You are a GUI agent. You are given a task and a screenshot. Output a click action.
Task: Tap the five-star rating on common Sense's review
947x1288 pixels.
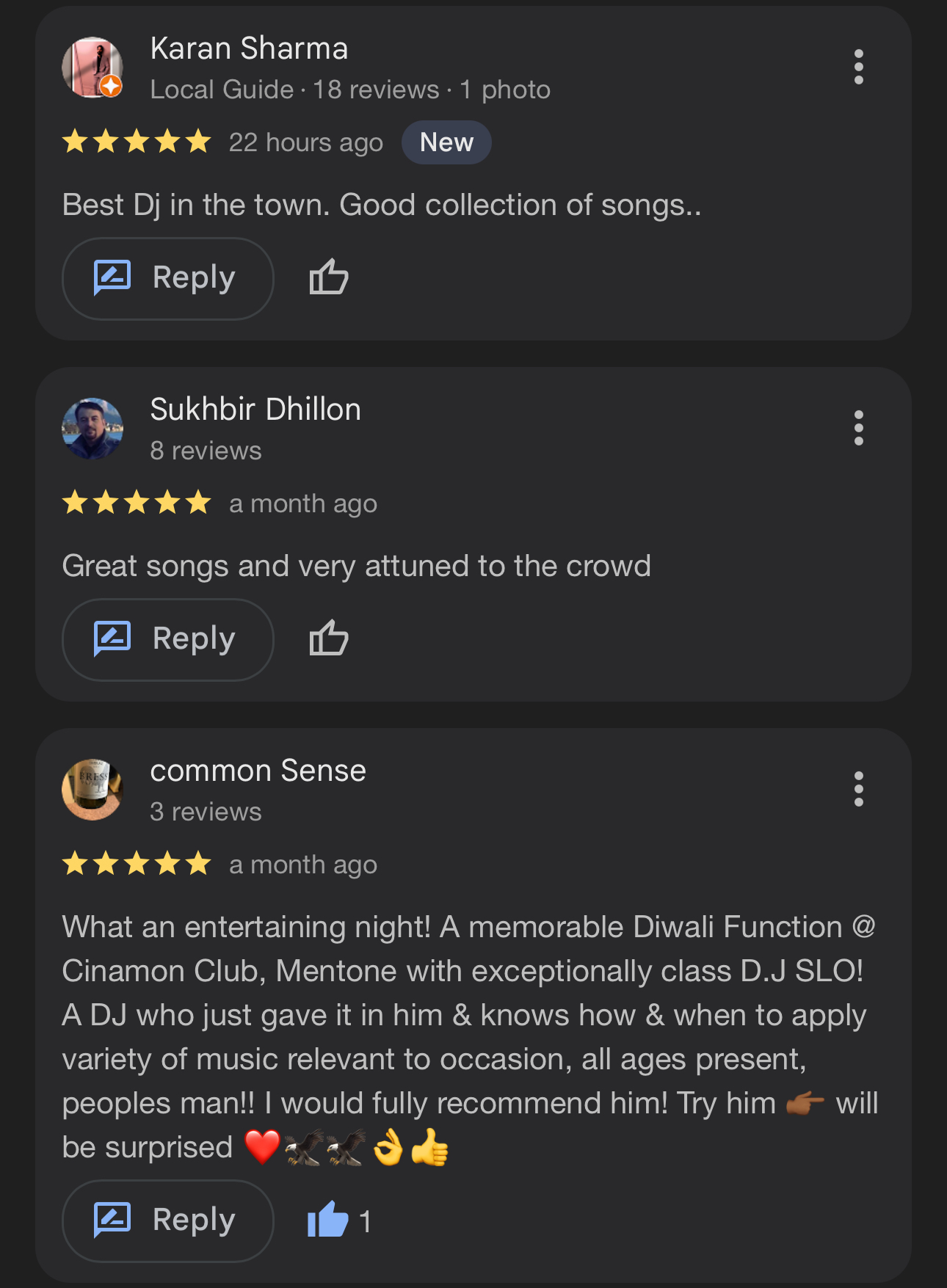[137, 864]
